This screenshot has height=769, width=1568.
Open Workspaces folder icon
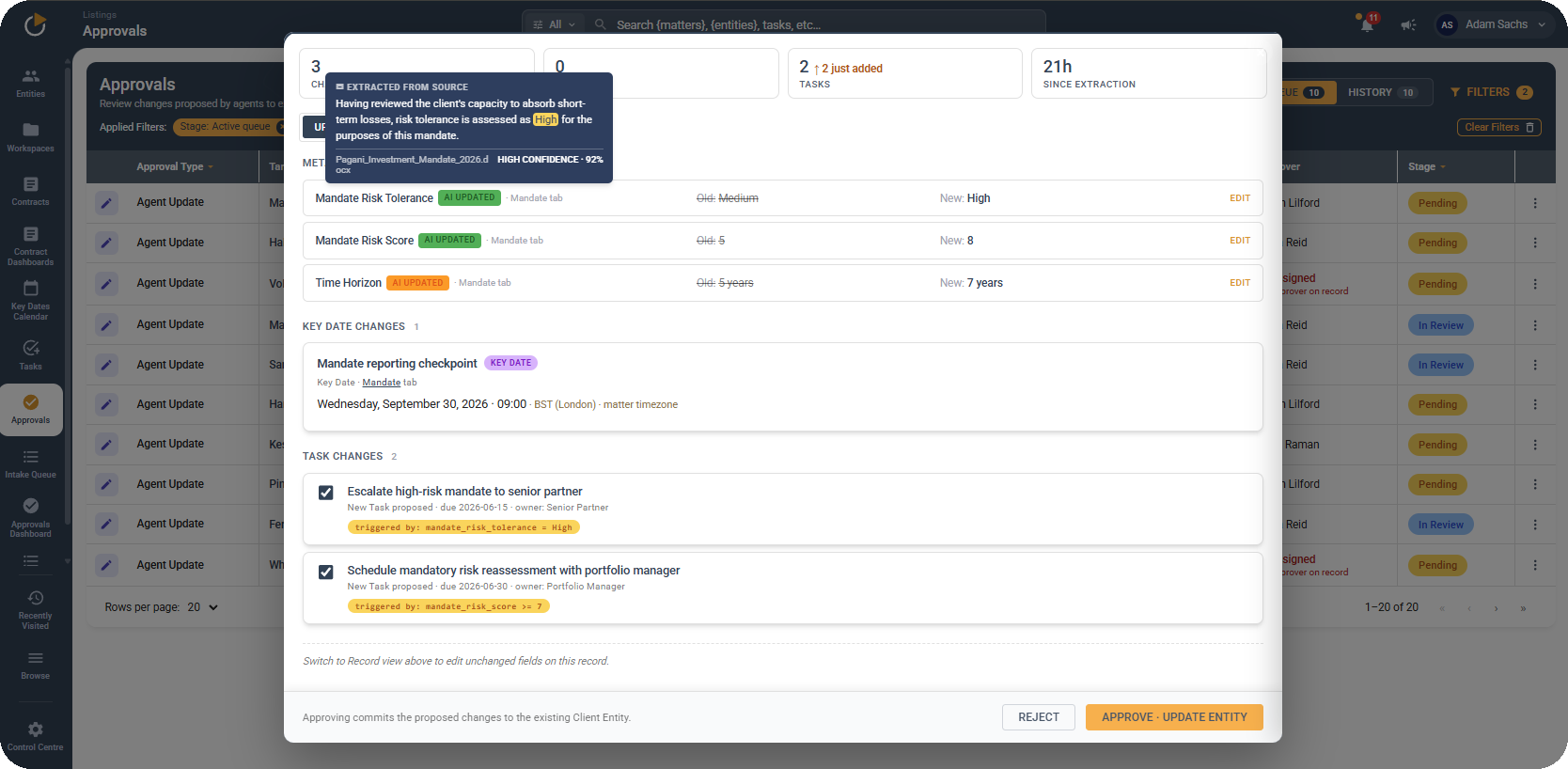[31, 130]
